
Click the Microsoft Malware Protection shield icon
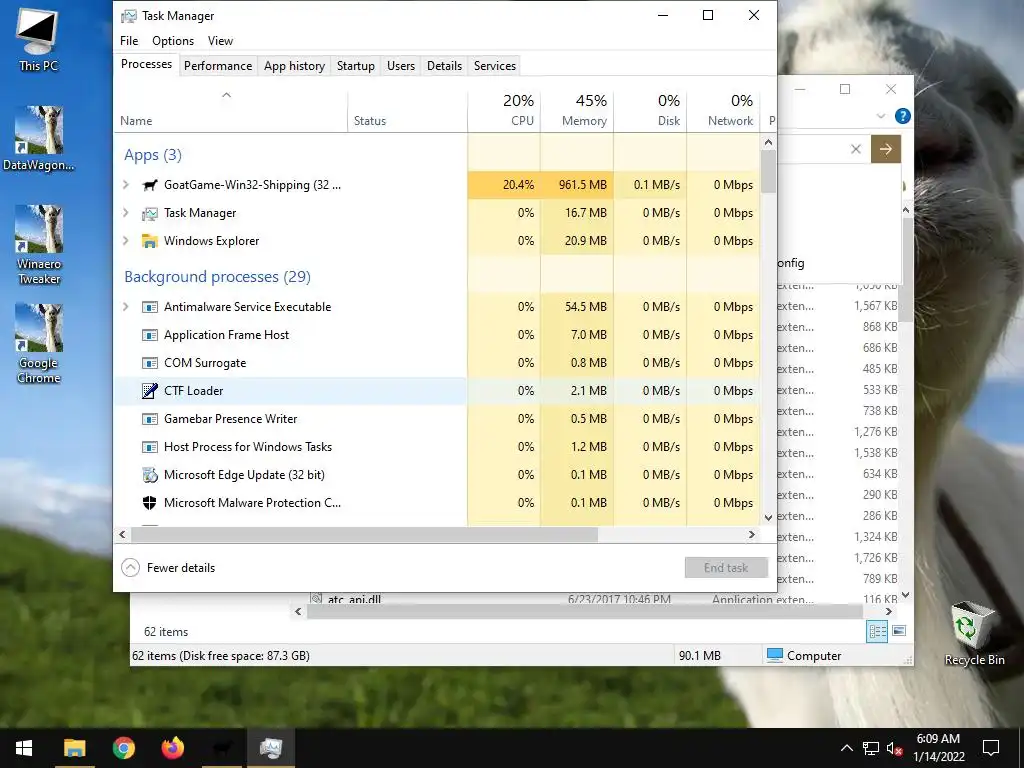tap(150, 503)
